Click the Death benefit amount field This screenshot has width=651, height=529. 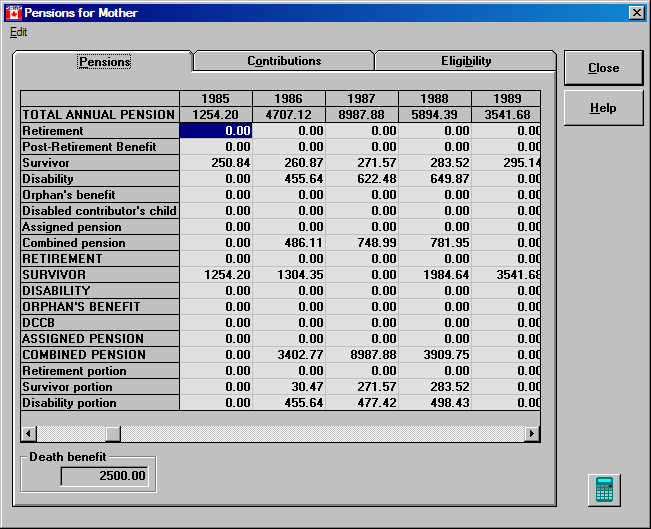click(x=105, y=476)
